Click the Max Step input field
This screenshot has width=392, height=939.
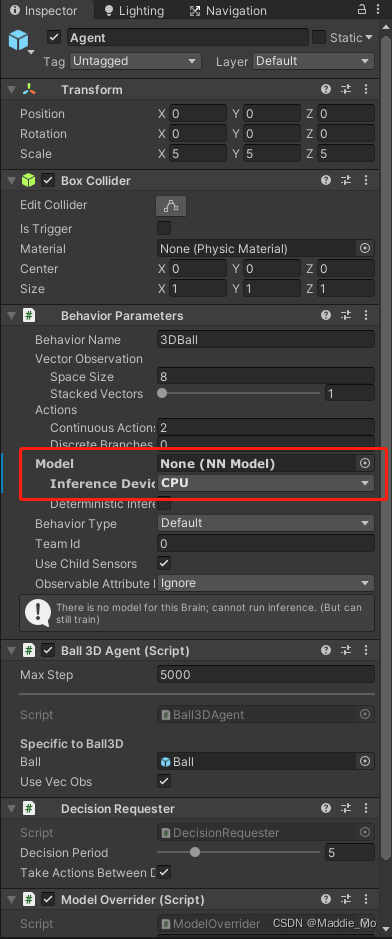tap(266, 675)
